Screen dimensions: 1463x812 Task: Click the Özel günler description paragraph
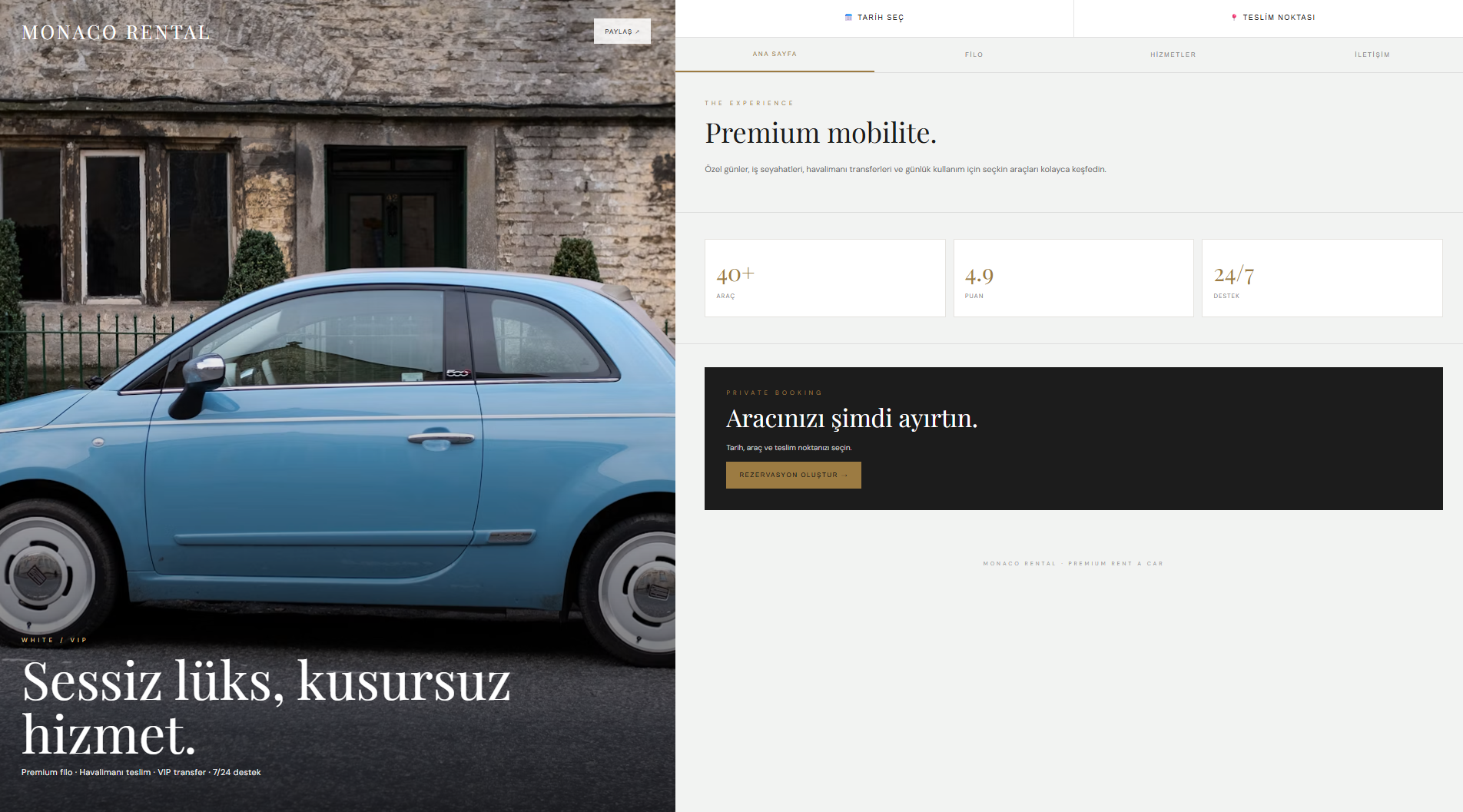point(905,170)
